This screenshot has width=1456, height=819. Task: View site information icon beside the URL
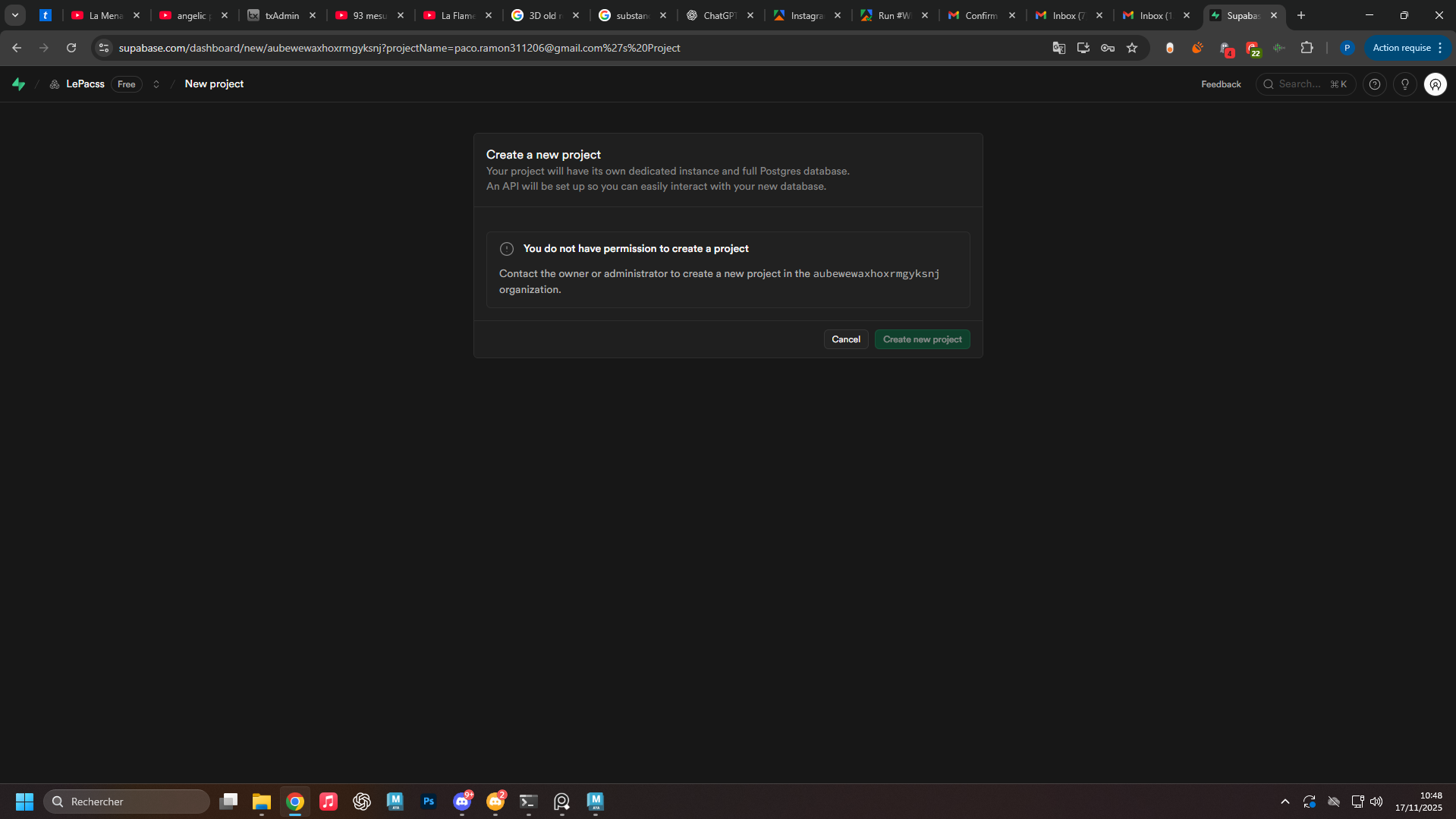point(104,48)
